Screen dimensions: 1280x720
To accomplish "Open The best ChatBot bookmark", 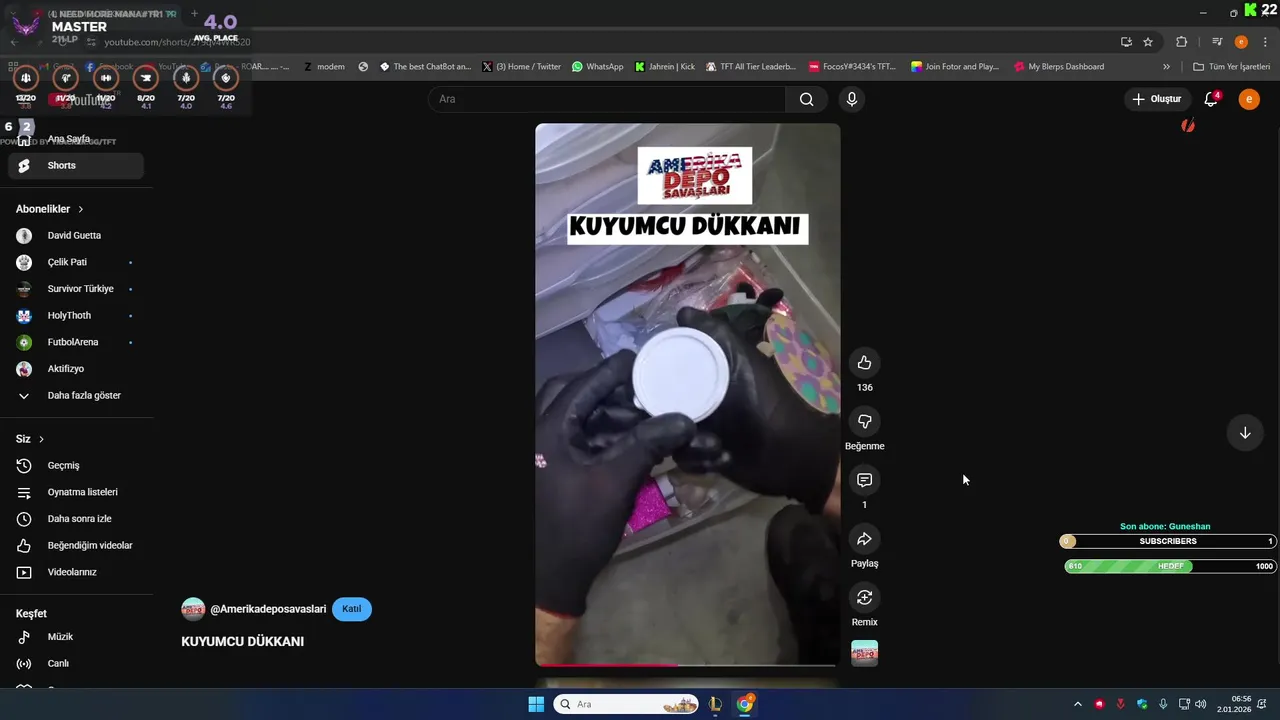I will pyautogui.click(x=425, y=67).
